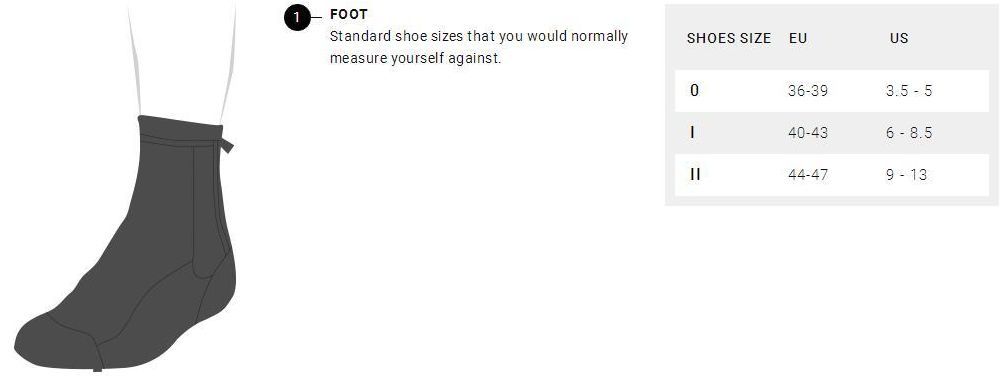Click the black number 1 circle marker
Viewport: 1000px width, 379px height.
[297, 18]
